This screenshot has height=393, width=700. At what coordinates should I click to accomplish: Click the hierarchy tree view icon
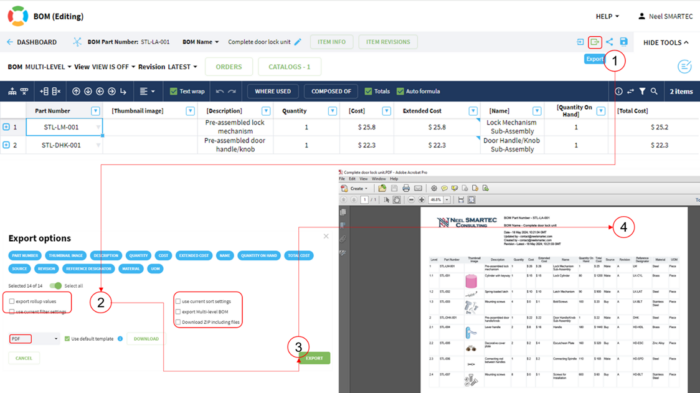click(12, 92)
